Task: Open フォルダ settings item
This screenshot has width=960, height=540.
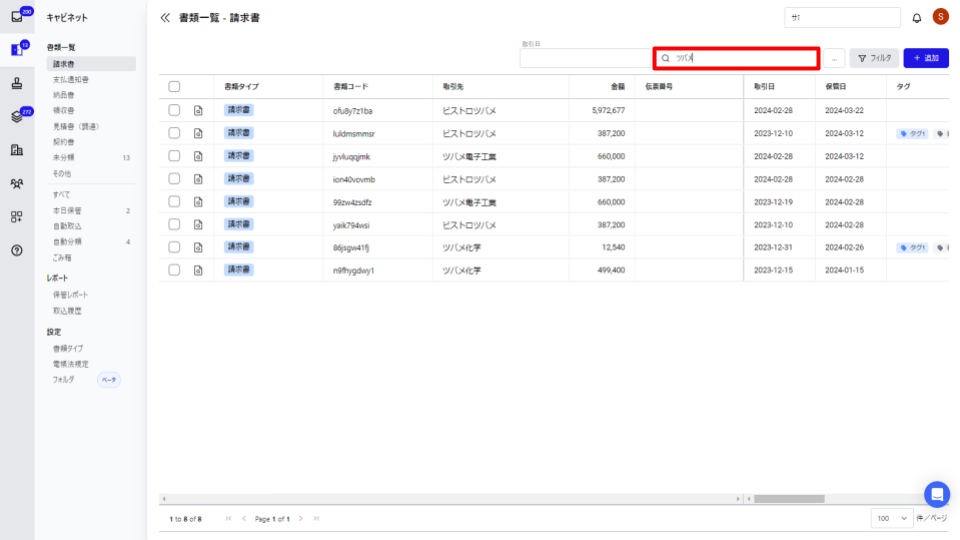Action: 64,380
